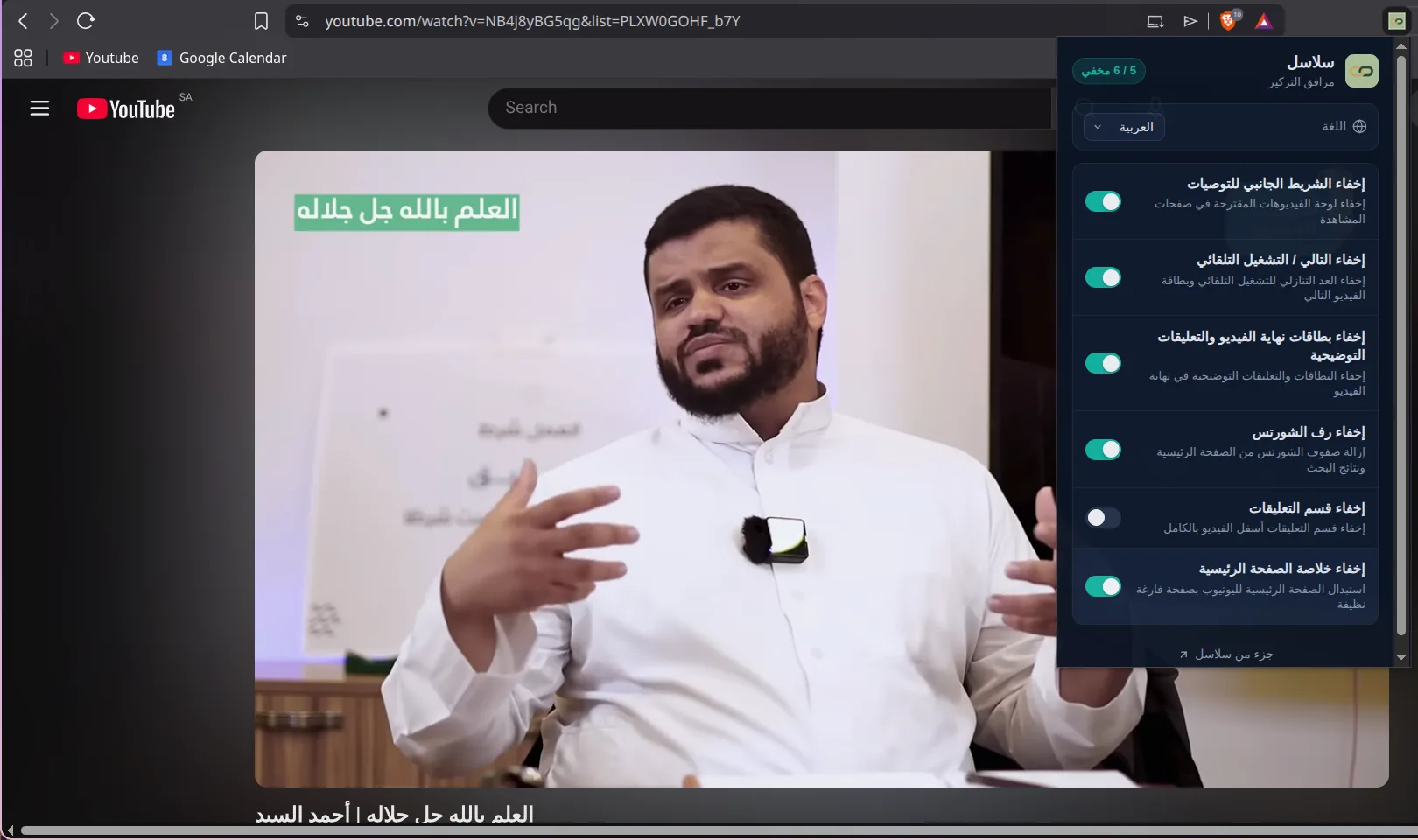Open Brave Rewards triangle icon
The width and height of the screenshot is (1418, 840).
1263,21
